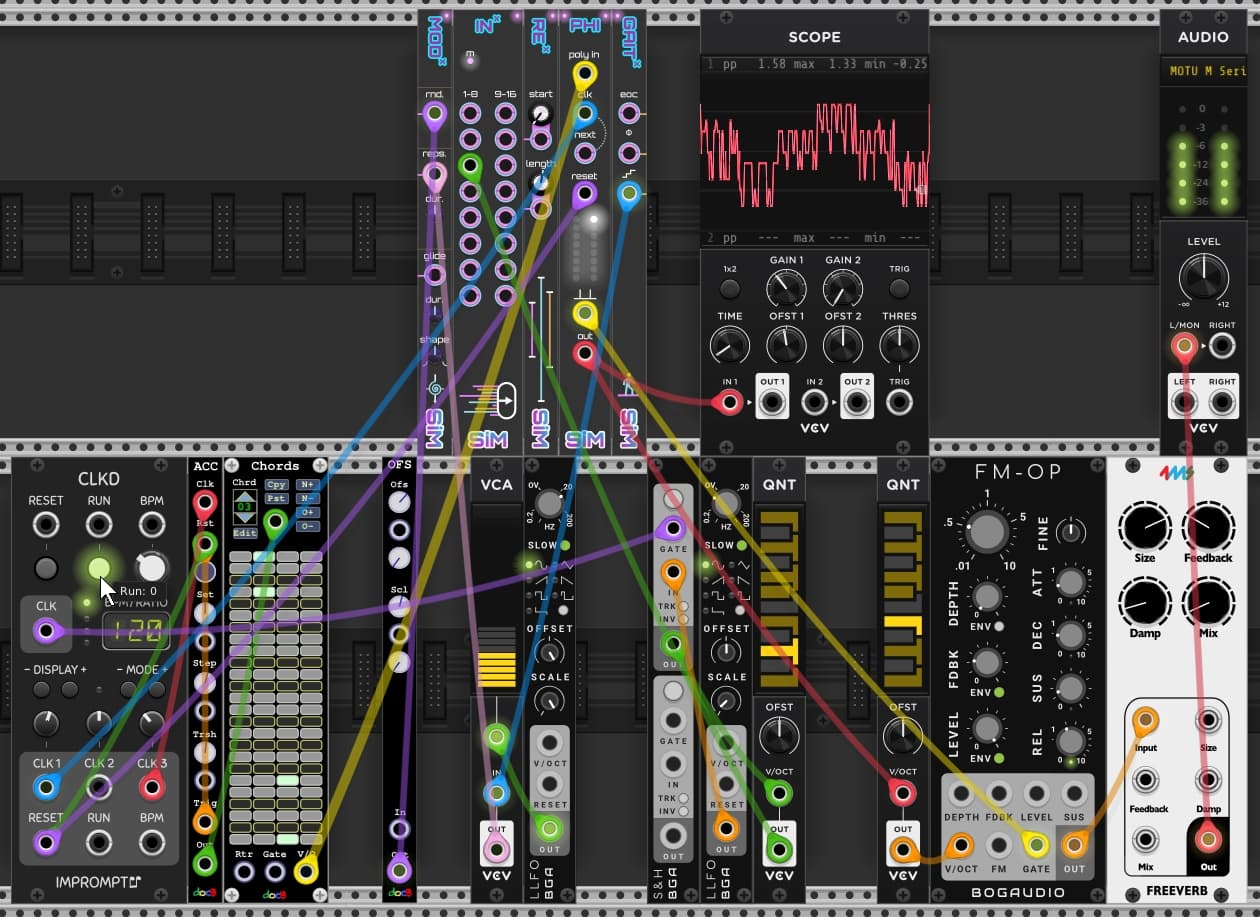Click the N+ button on Chords

(x=307, y=485)
